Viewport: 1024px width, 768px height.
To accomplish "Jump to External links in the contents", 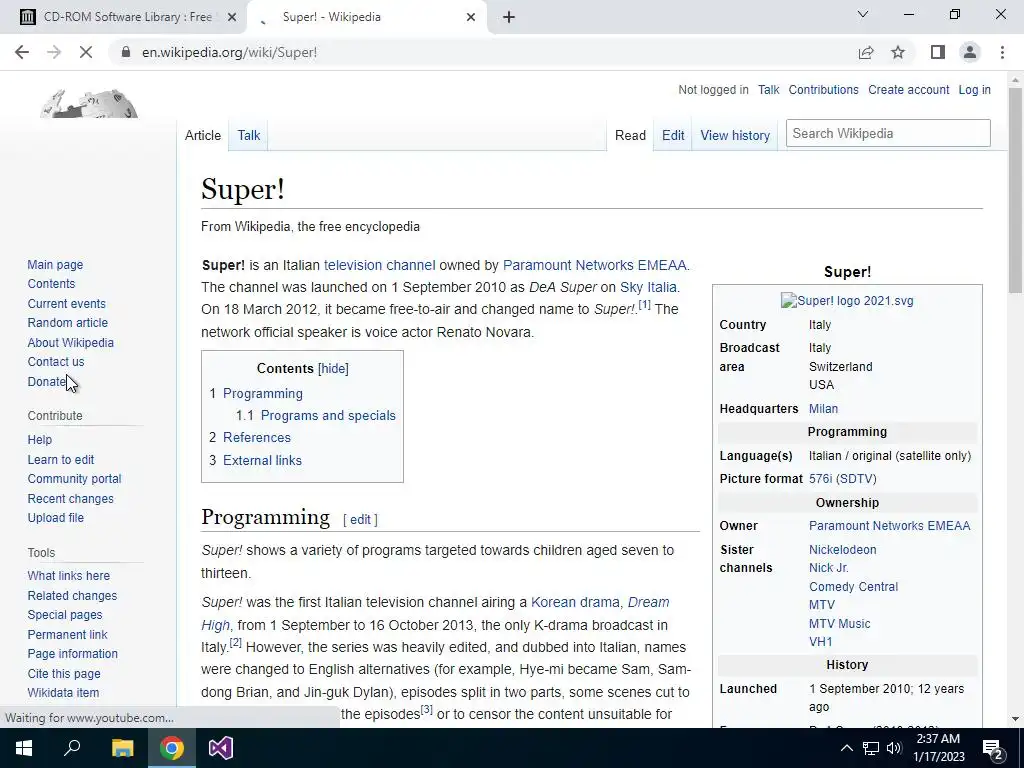I will (262, 460).
